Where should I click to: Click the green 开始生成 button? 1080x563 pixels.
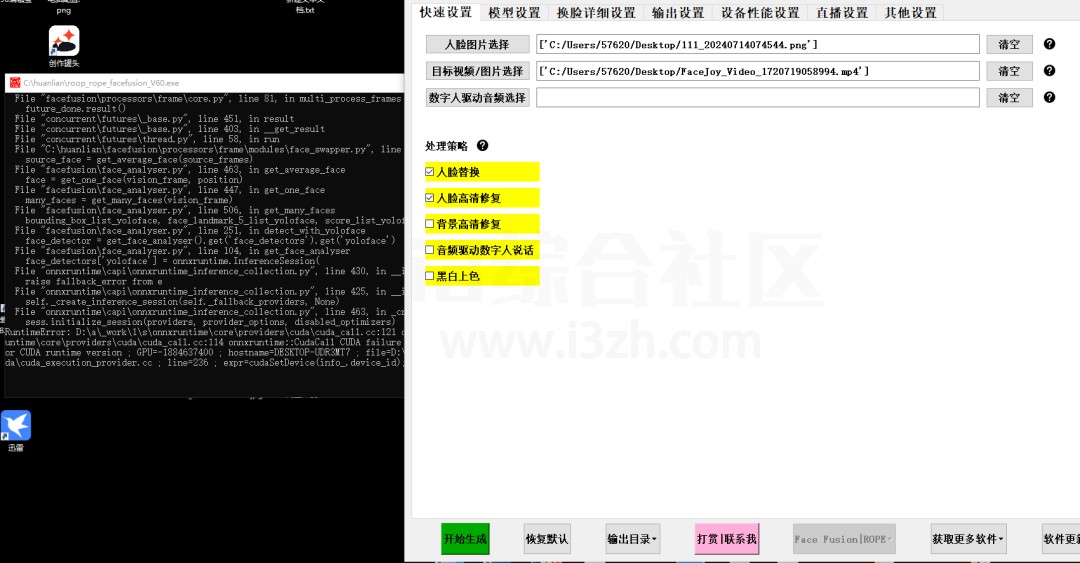pos(465,539)
